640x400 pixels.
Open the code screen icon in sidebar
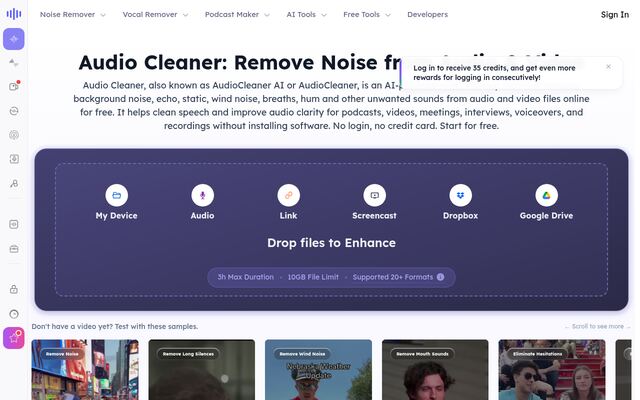(14, 224)
